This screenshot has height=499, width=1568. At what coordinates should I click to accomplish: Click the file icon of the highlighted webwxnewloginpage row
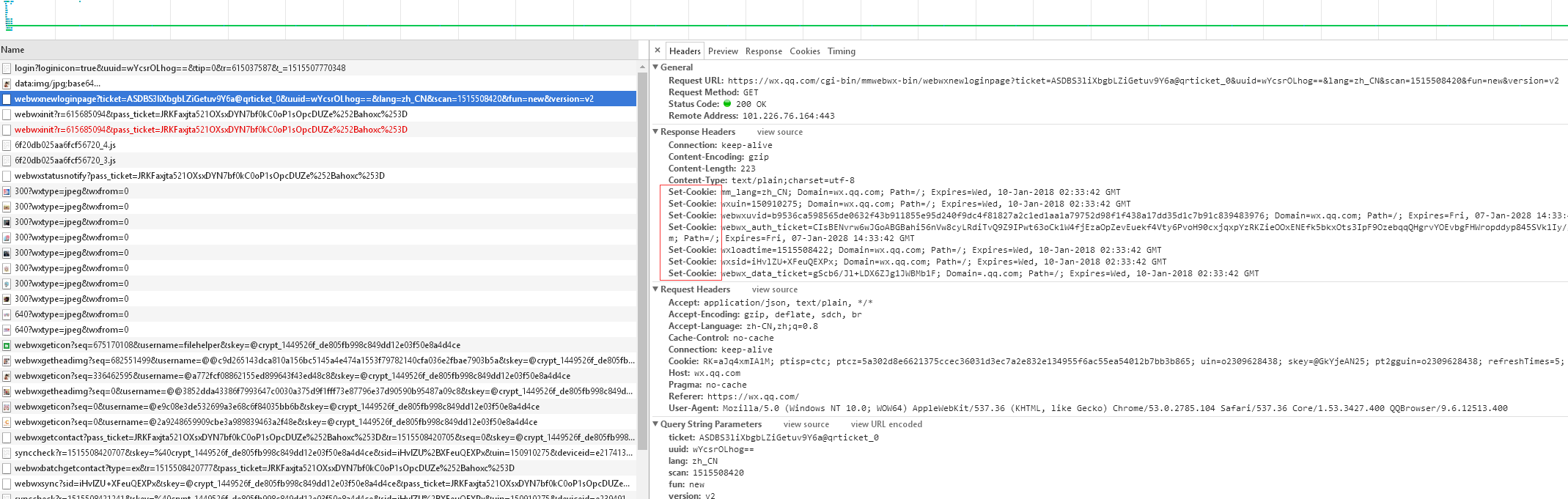pyautogui.click(x=7, y=99)
